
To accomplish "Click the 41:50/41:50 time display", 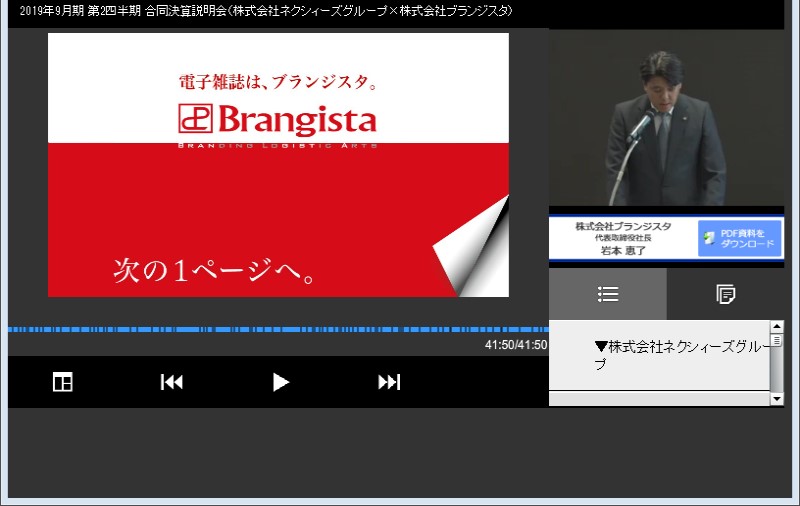I will click(x=516, y=345).
